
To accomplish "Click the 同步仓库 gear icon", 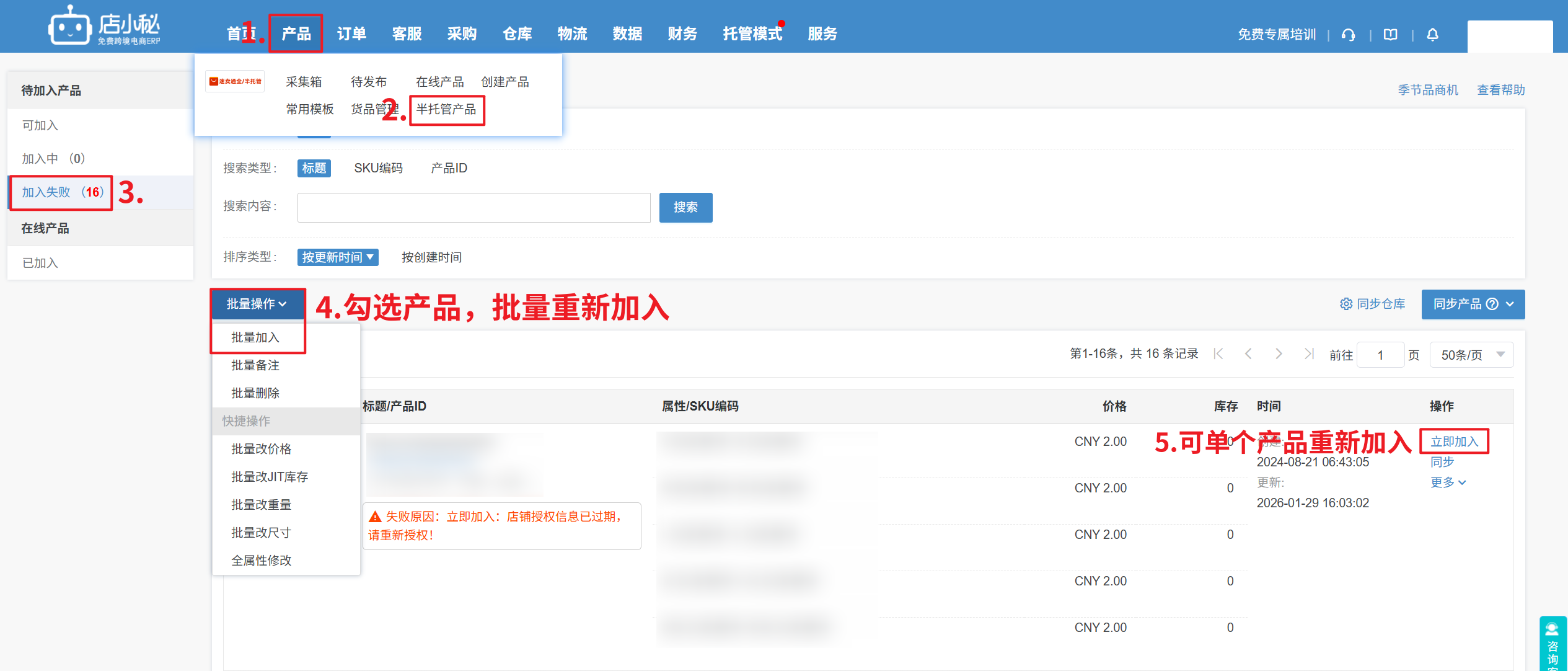I will click(1346, 304).
